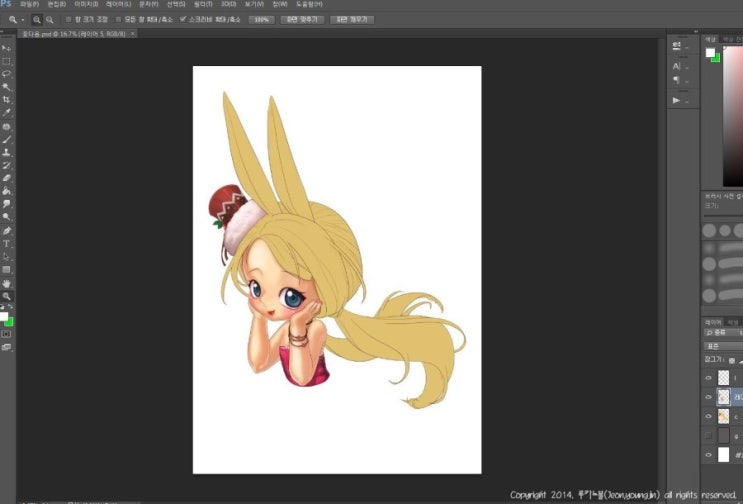Open the Actions panel play icon

[x=677, y=100]
